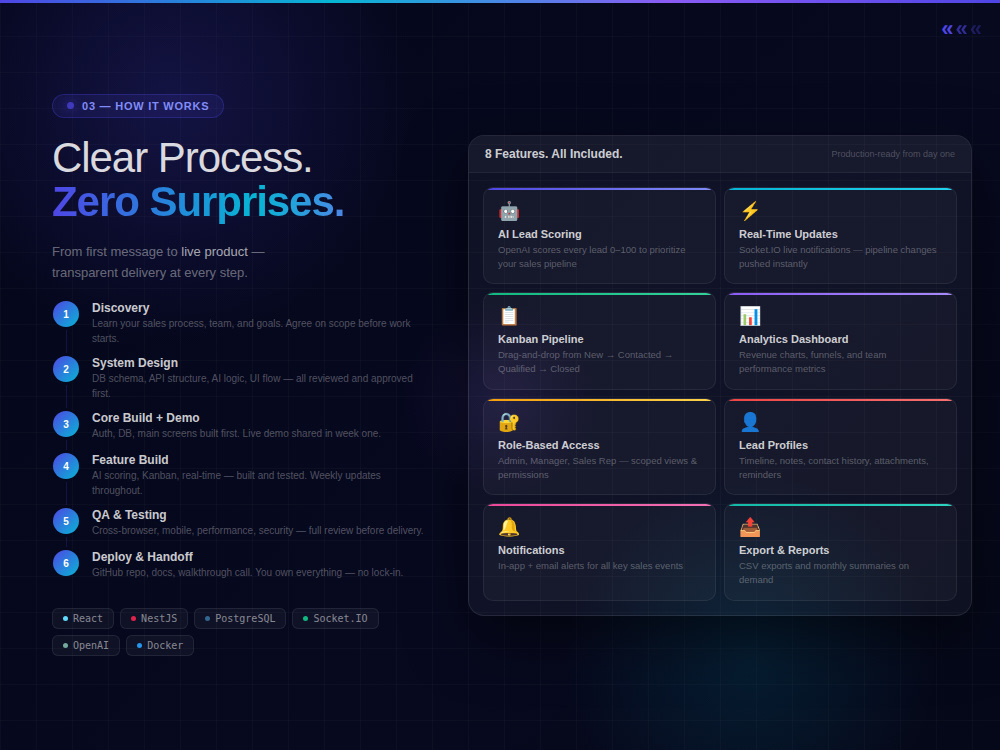The width and height of the screenshot is (1000, 750).
Task: Click the OpenAI tech tag
Action: pos(85,645)
